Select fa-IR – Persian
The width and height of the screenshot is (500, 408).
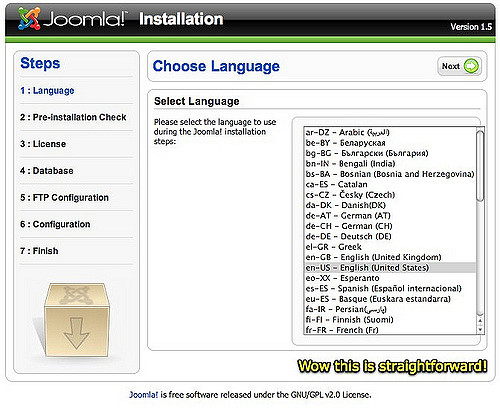390,309
